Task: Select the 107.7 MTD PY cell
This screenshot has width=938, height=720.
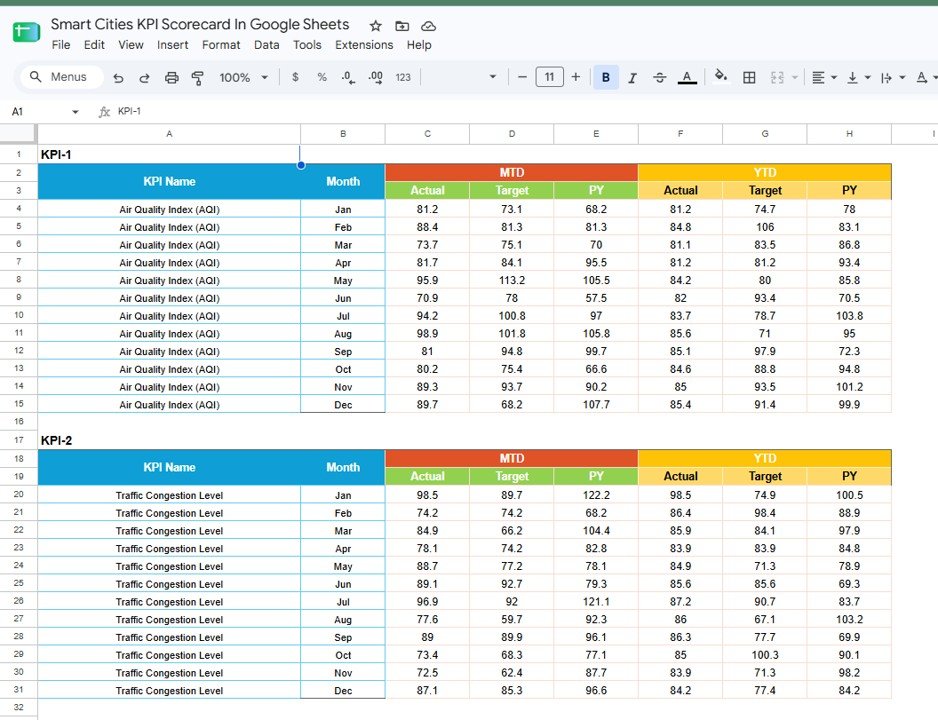Action: click(596, 405)
